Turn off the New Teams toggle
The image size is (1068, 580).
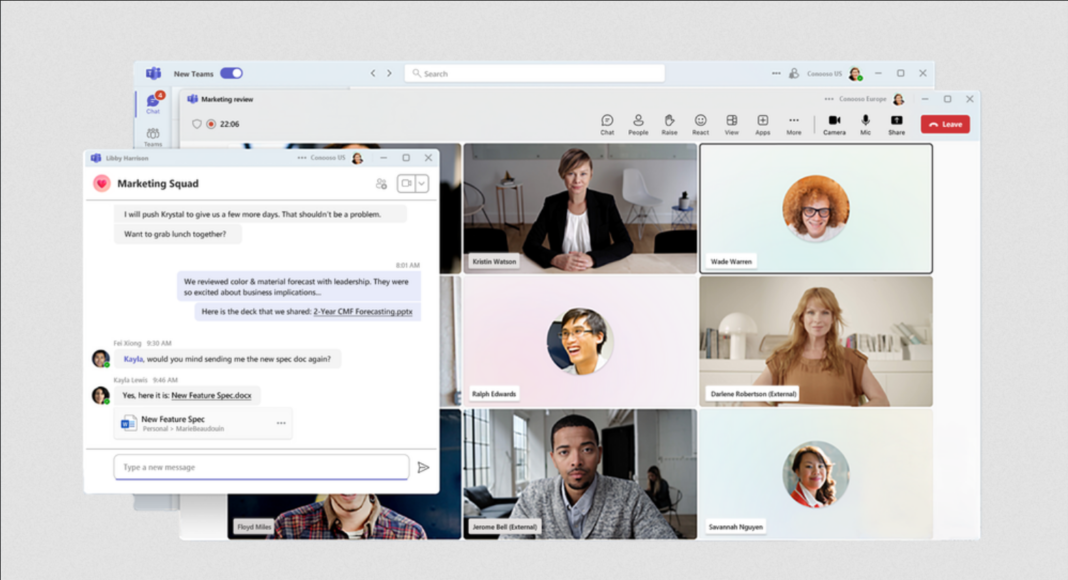click(231, 73)
